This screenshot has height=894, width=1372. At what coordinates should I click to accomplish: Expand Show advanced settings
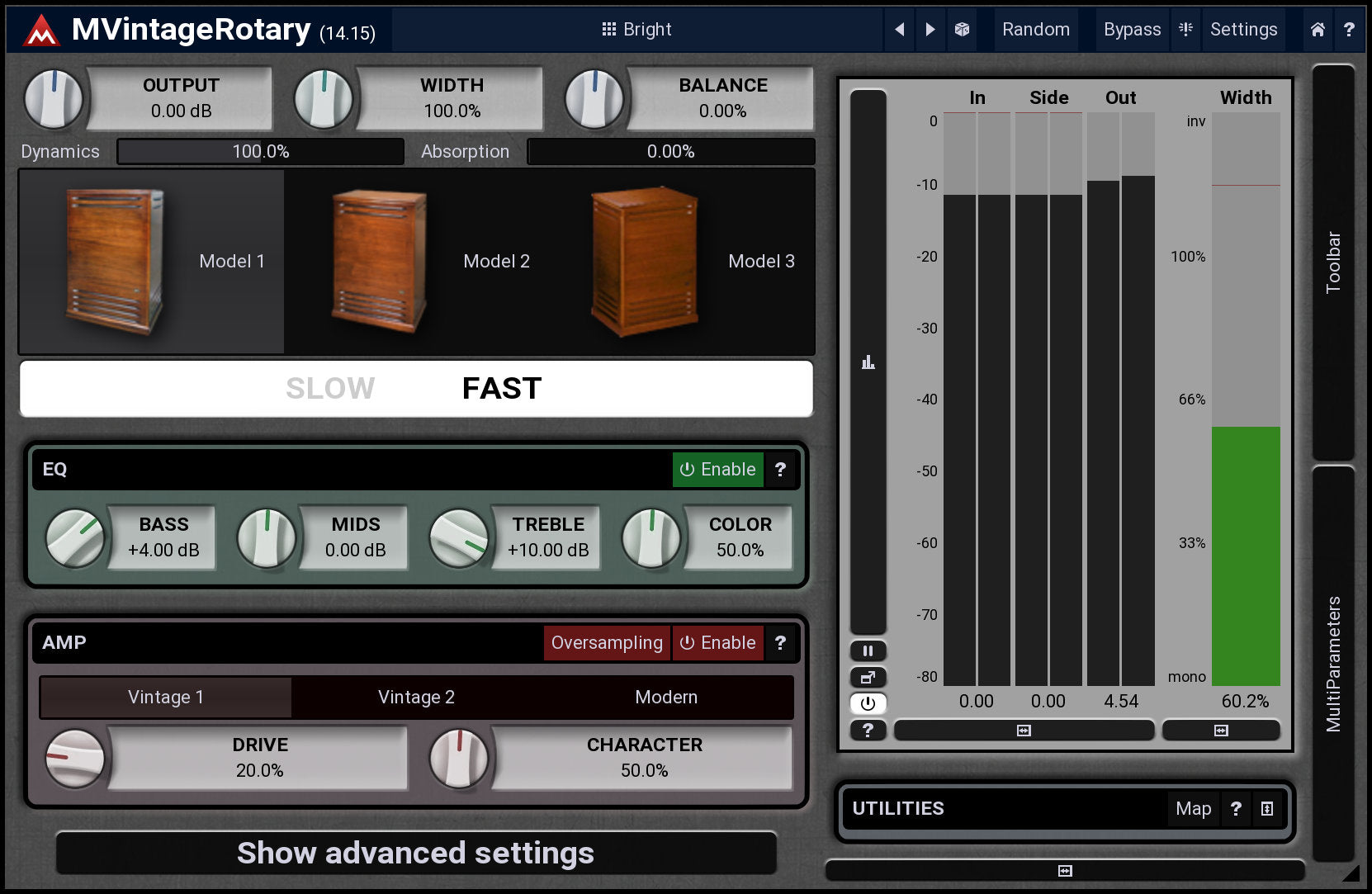point(416,853)
